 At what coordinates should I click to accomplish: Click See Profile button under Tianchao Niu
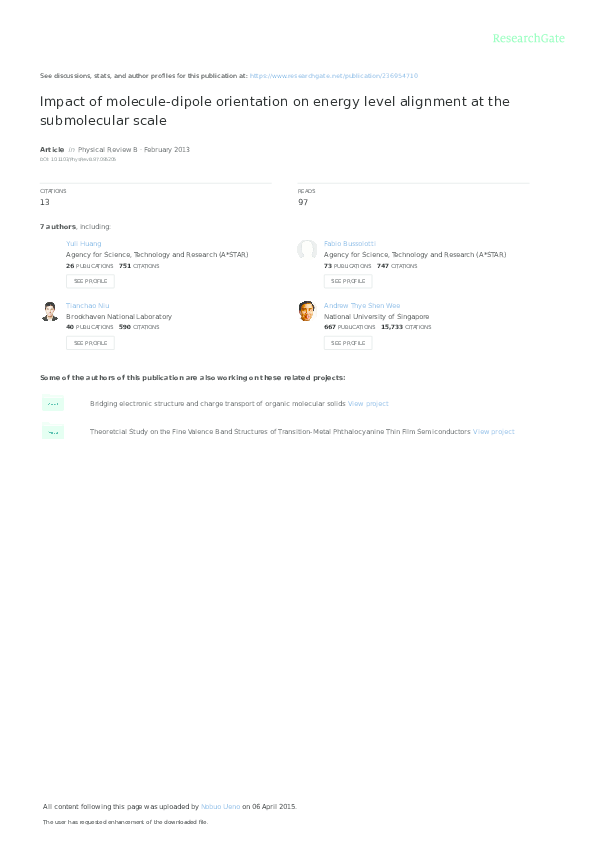(x=90, y=343)
